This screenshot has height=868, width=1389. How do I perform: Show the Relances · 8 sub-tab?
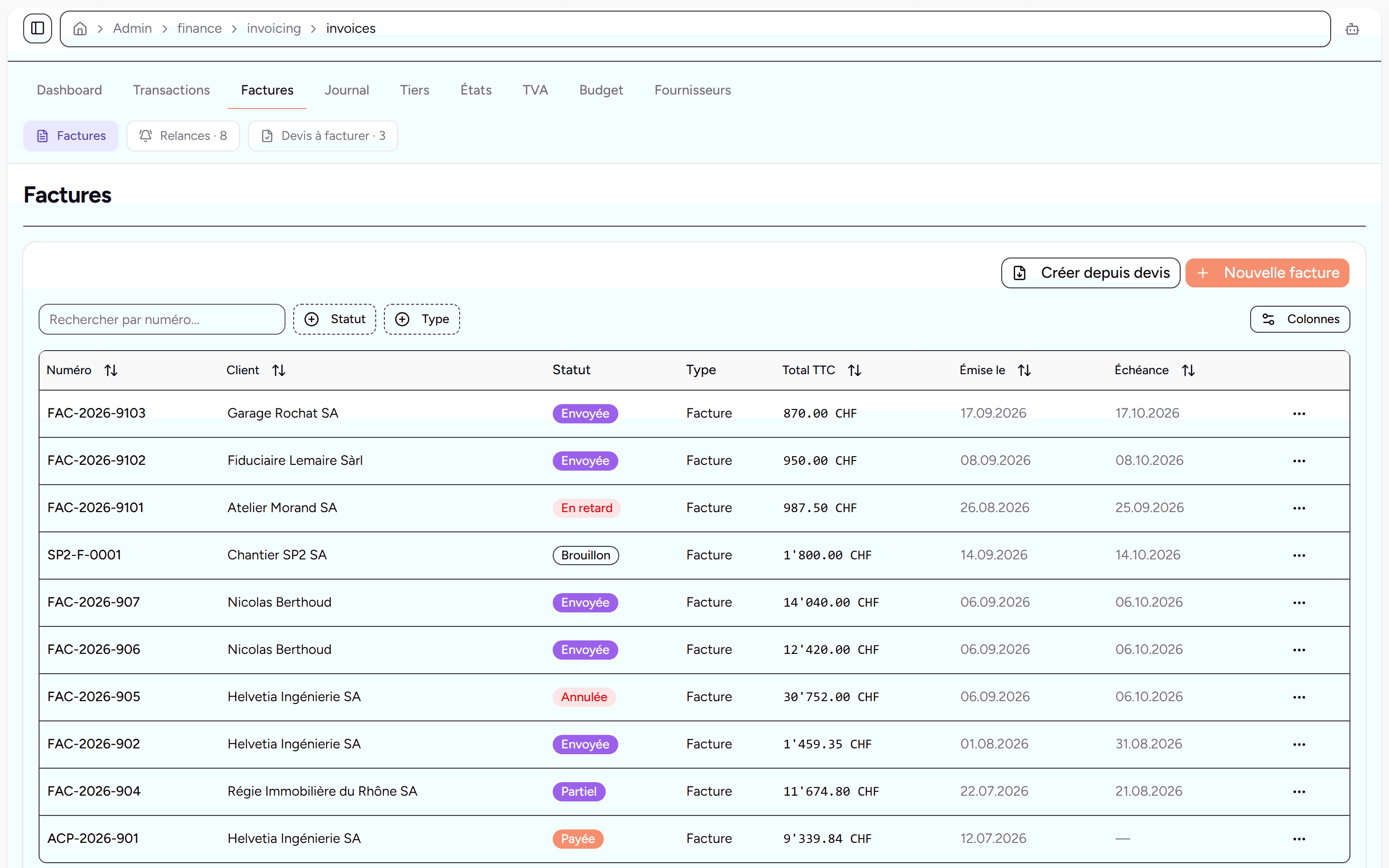pyautogui.click(x=183, y=136)
